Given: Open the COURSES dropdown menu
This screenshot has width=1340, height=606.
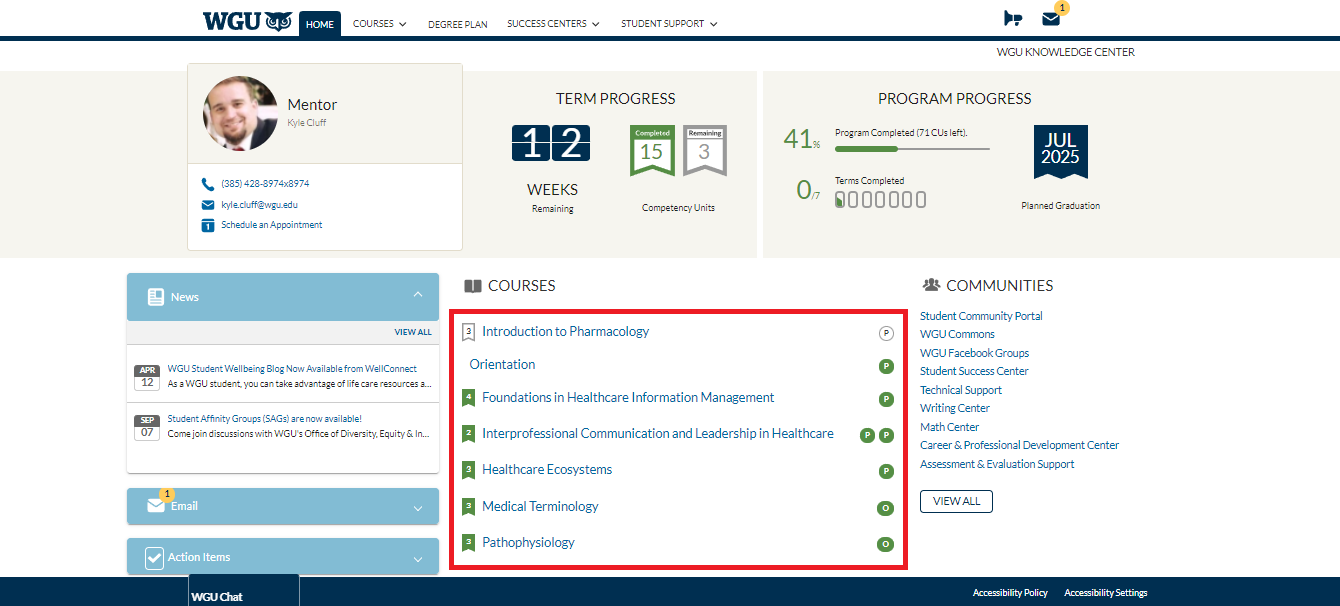Looking at the screenshot, I should (380, 24).
